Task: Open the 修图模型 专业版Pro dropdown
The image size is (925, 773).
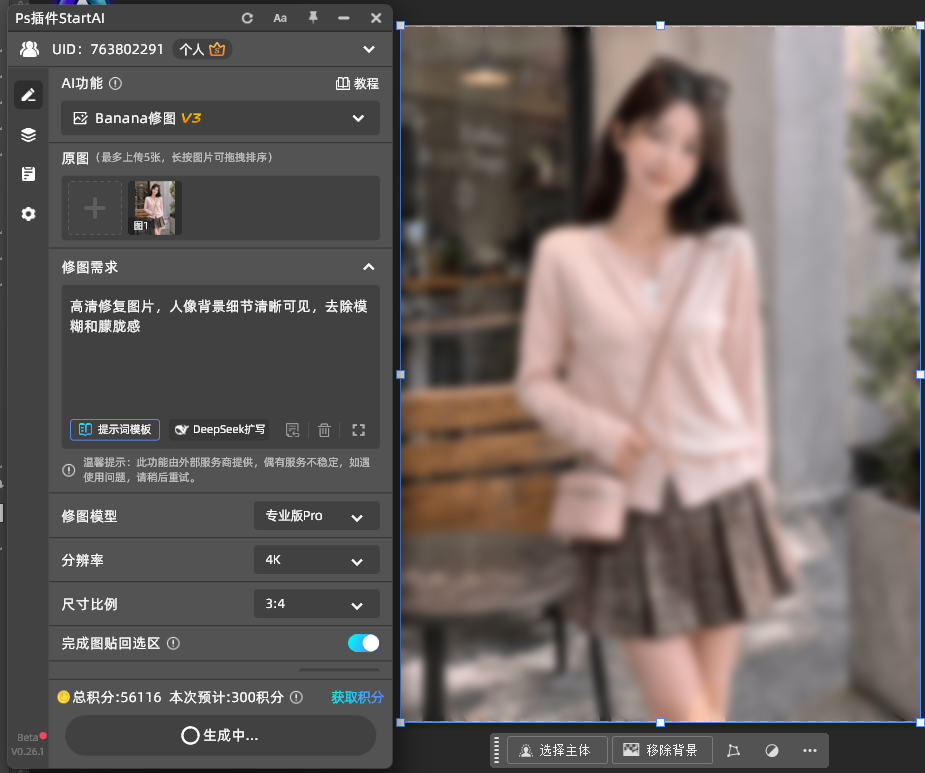Action: (x=317, y=516)
